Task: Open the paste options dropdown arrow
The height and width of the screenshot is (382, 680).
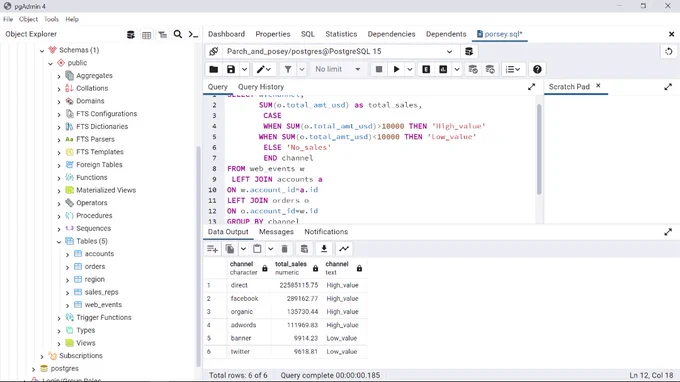Action: point(271,249)
